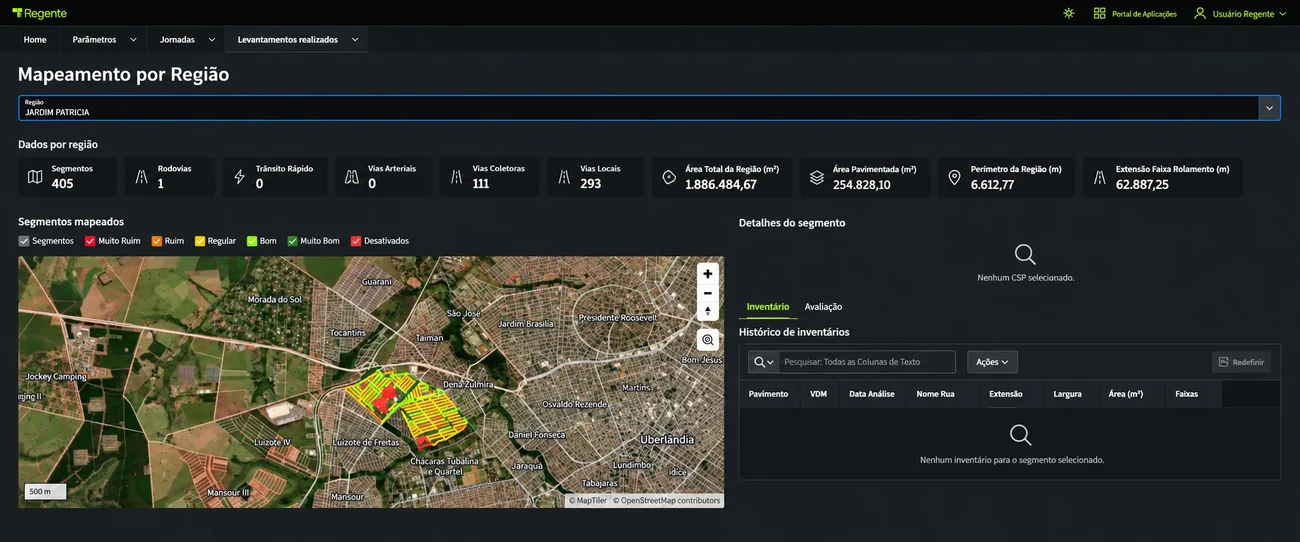Open the Ações dropdown
Viewport: 1300px width, 542px height.
(x=992, y=362)
